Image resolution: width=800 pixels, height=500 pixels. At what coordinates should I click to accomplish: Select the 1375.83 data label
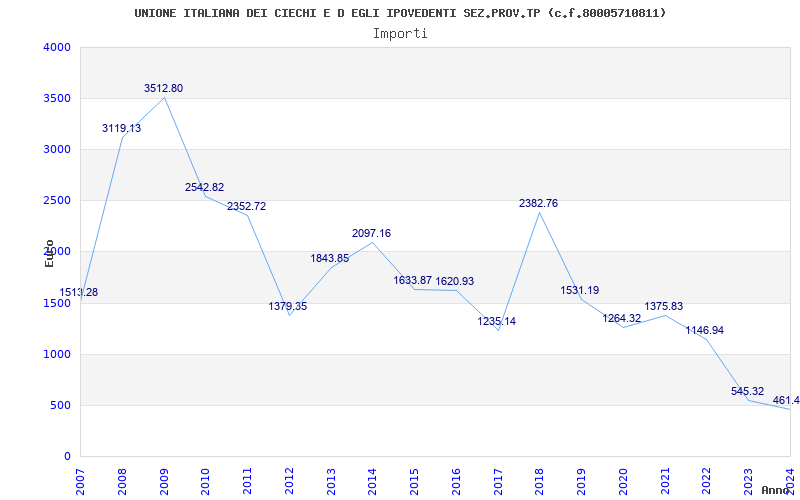tap(663, 307)
